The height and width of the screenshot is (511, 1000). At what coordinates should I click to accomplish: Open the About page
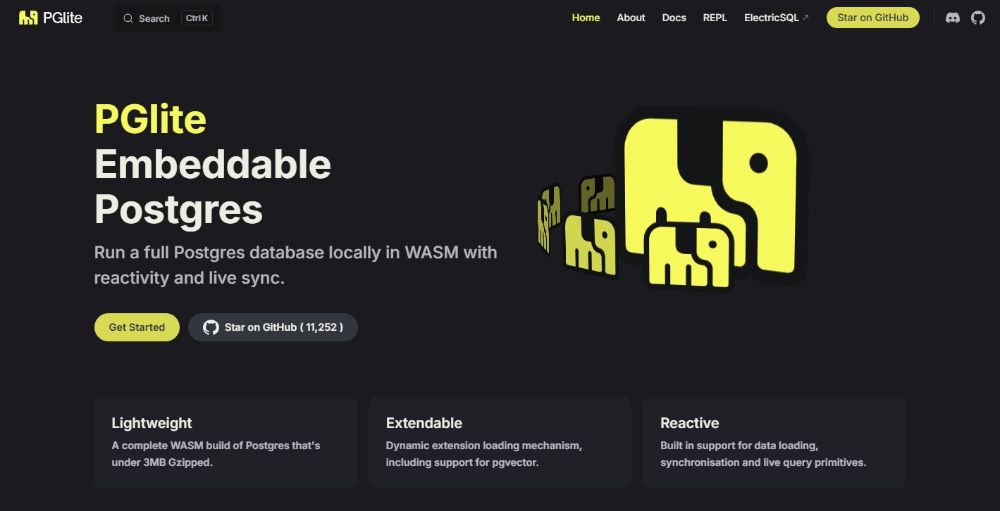[x=631, y=18]
